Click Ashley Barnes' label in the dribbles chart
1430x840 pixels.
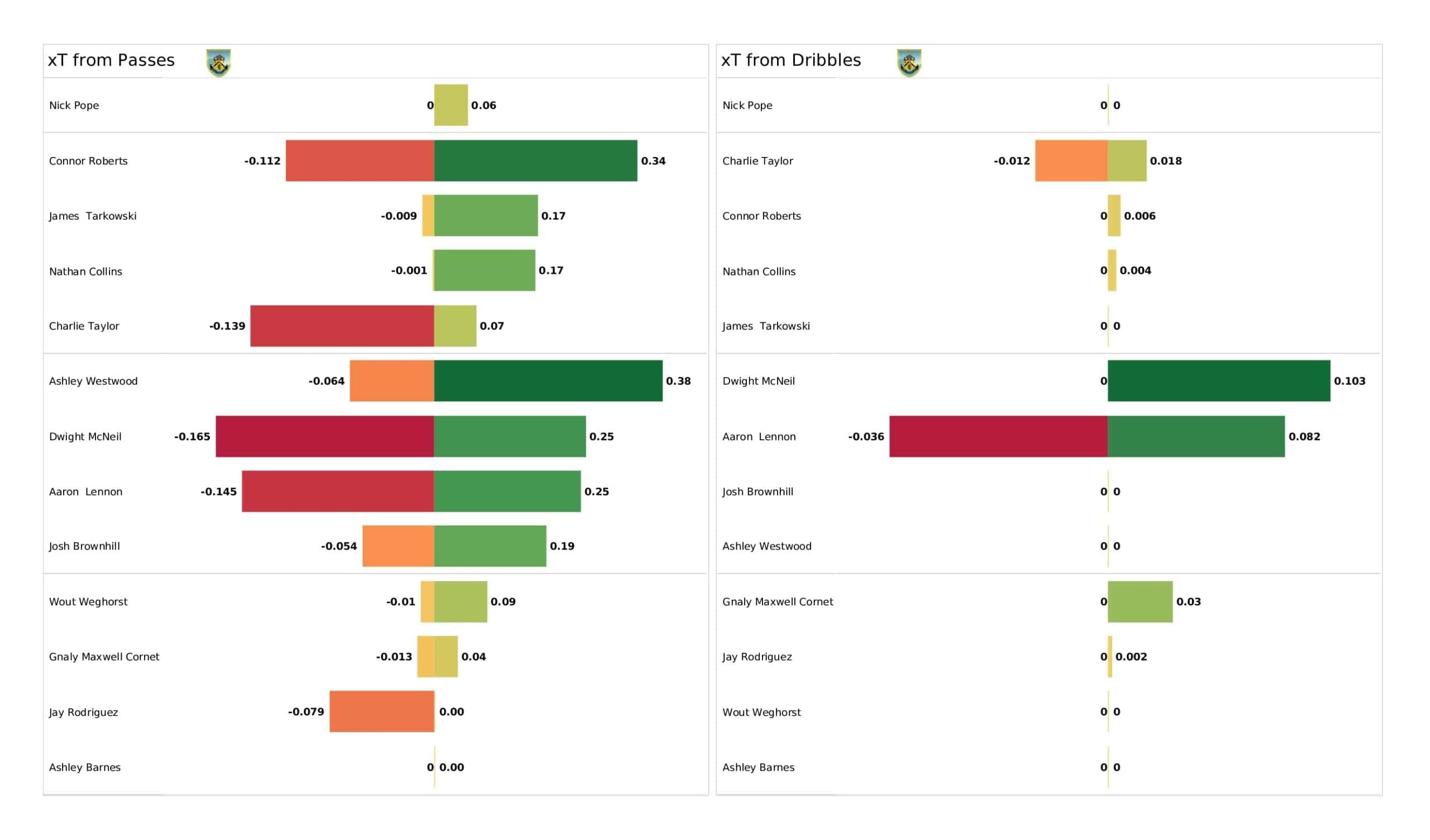tap(758, 767)
